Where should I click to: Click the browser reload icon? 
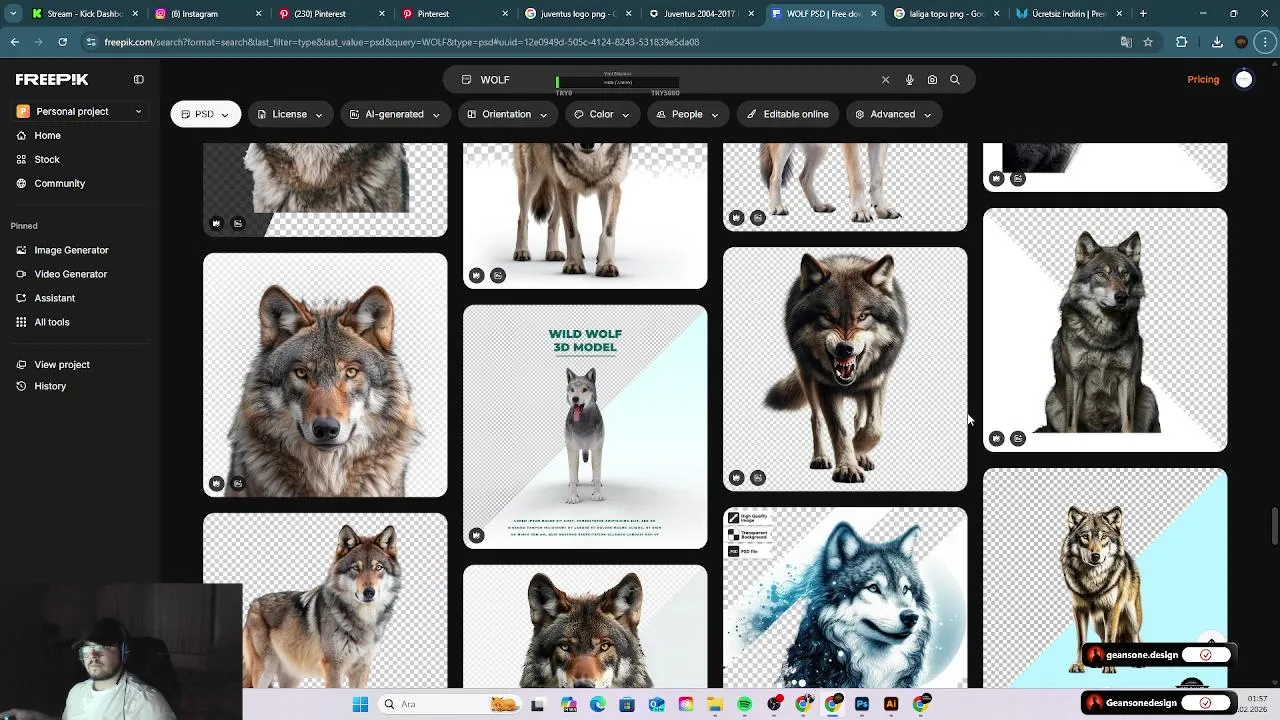(x=62, y=42)
